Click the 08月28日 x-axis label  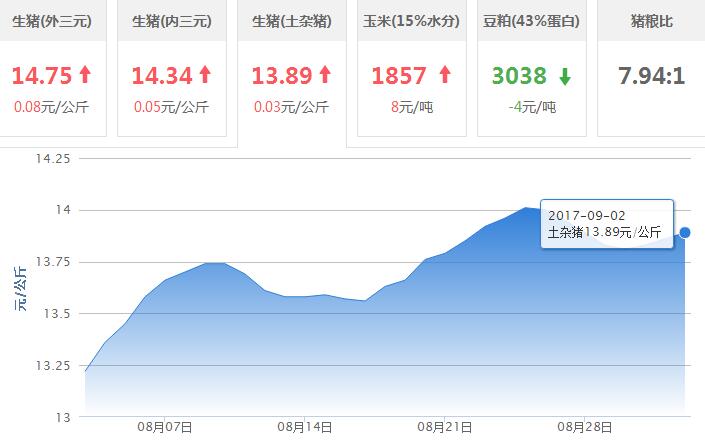coord(586,426)
